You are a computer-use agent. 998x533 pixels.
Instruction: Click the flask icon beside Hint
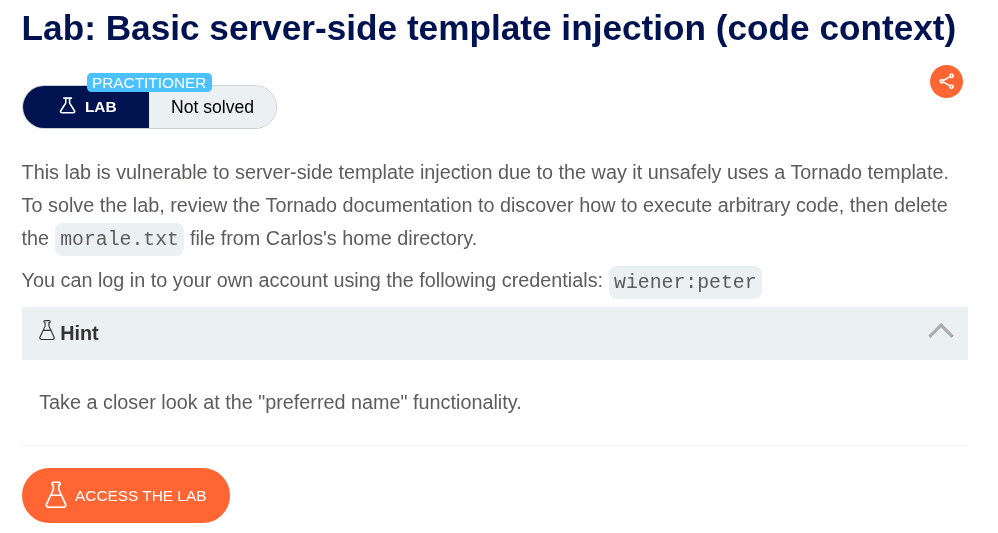[x=47, y=331]
